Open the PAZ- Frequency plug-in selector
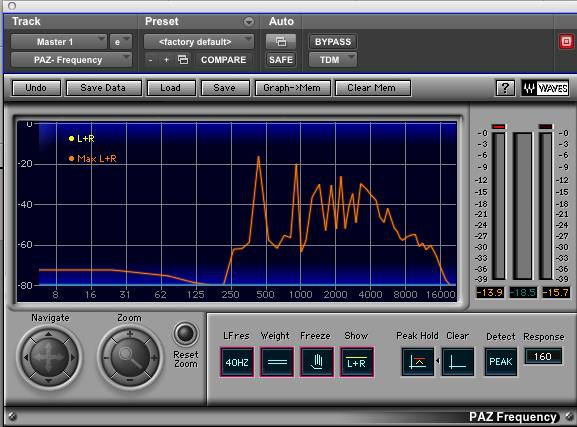This screenshot has width=577, height=427. coord(71,60)
